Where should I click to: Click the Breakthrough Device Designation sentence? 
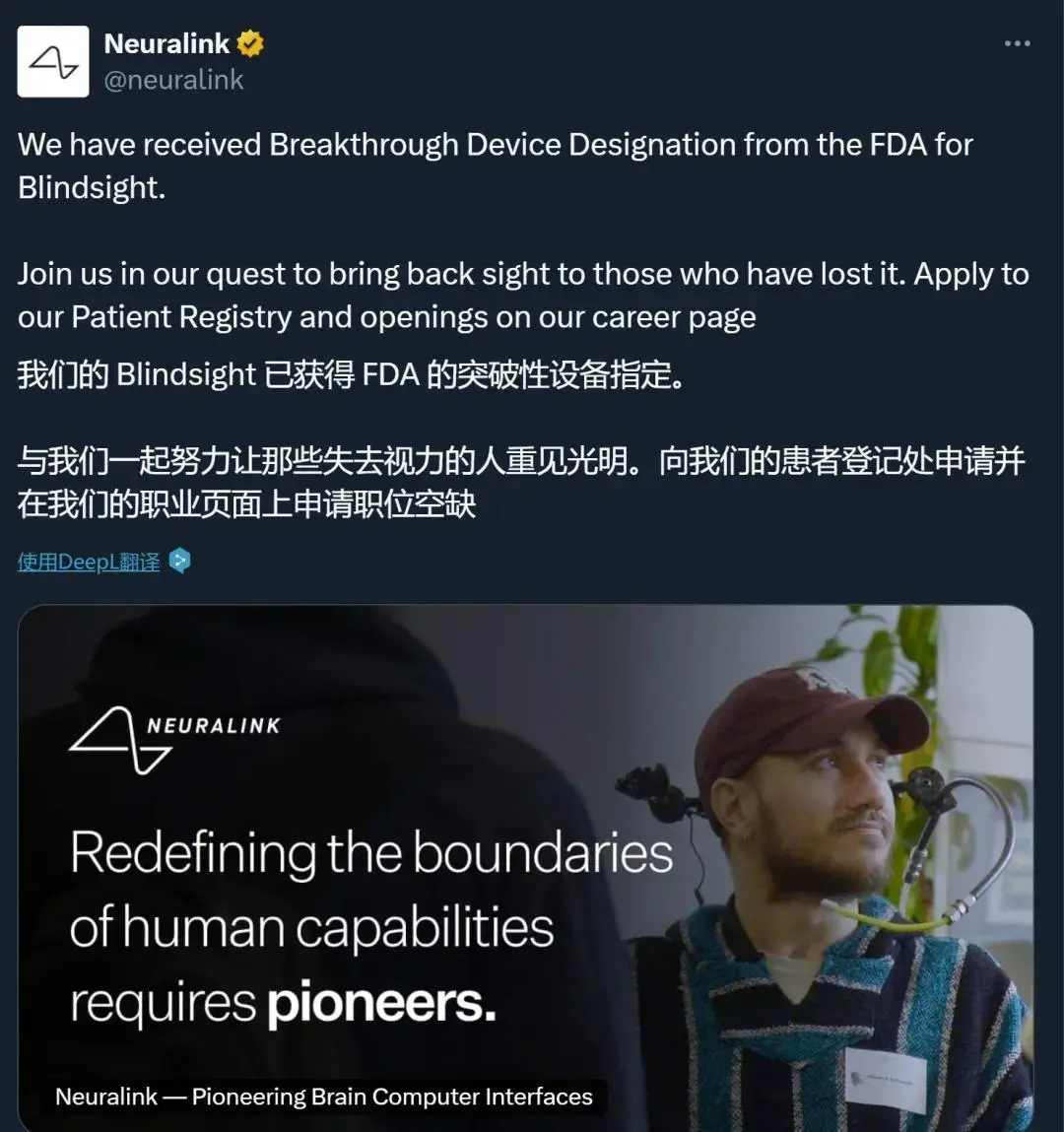coord(496,166)
